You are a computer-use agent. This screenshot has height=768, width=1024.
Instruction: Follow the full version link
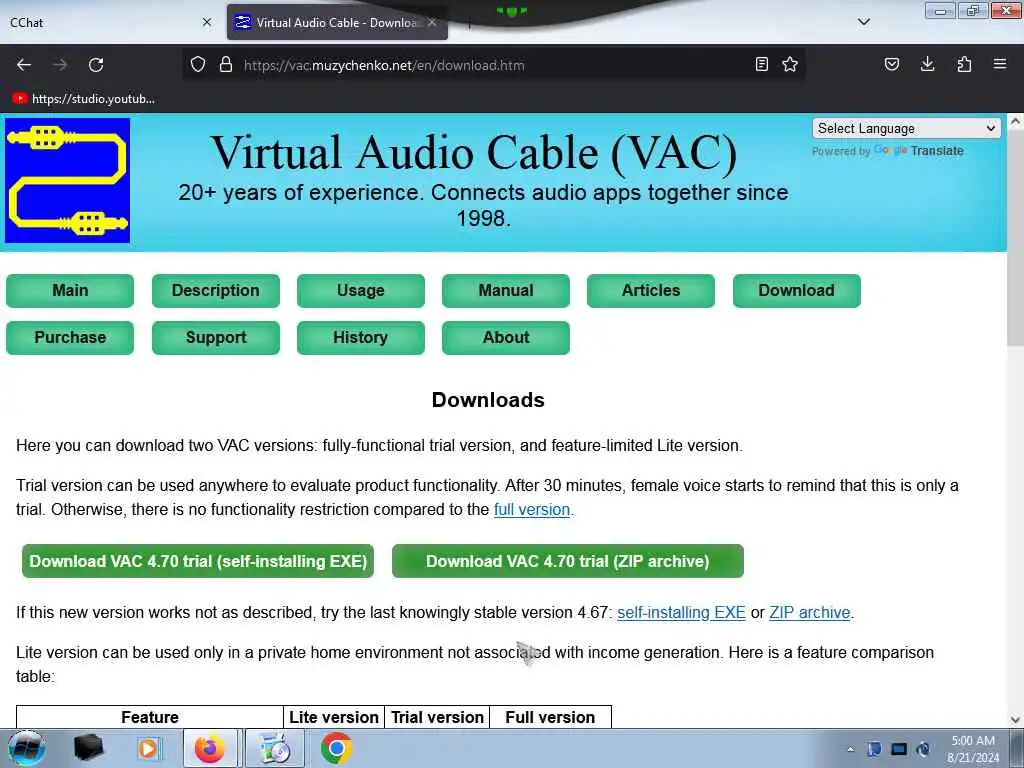(x=532, y=509)
